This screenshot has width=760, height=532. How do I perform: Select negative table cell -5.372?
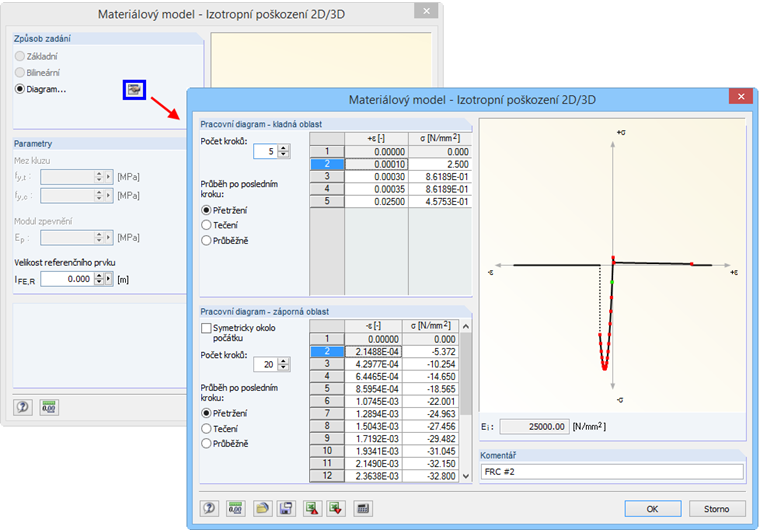tap(430, 352)
